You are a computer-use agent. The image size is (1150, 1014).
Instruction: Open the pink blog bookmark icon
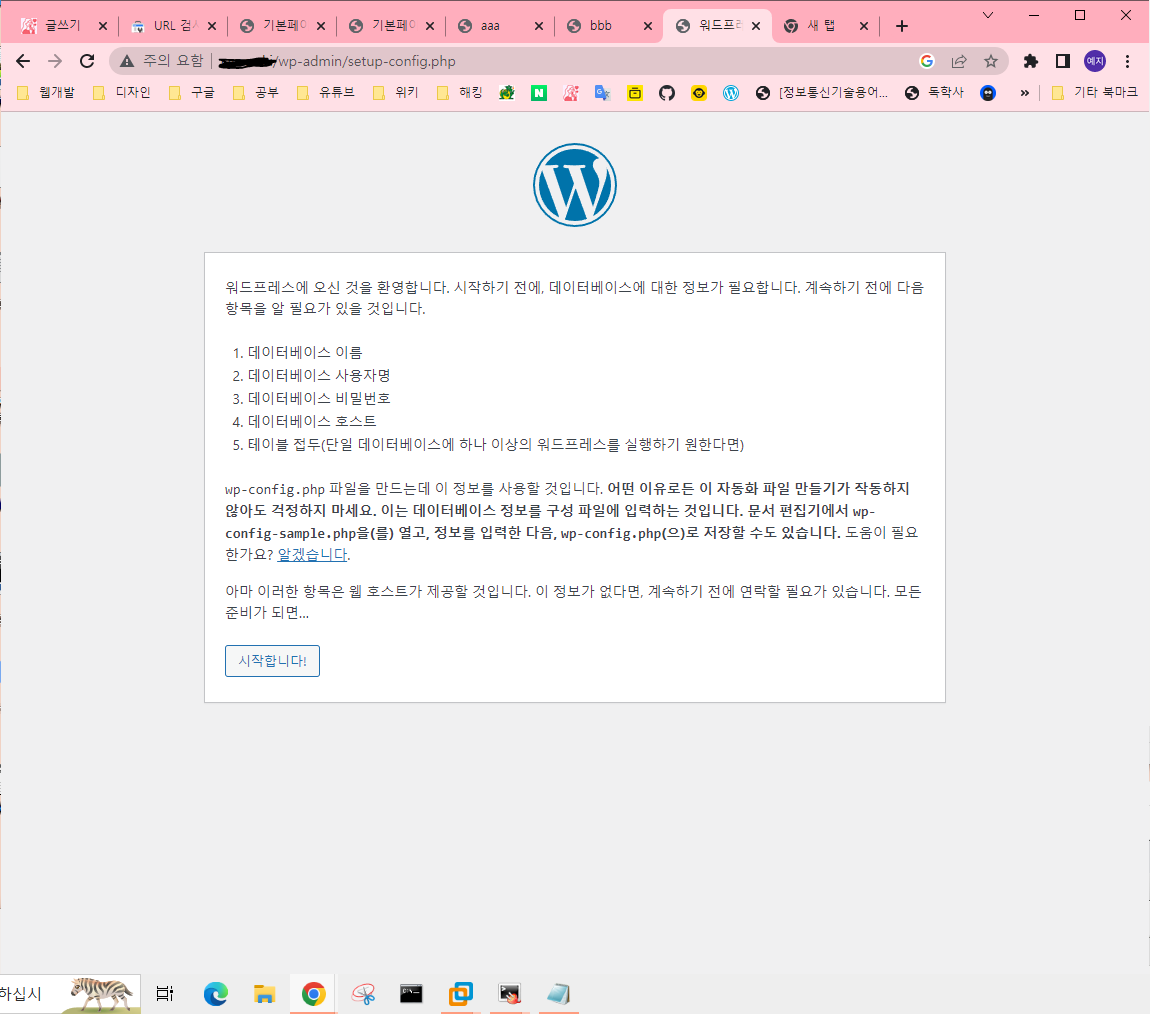[x=571, y=92]
